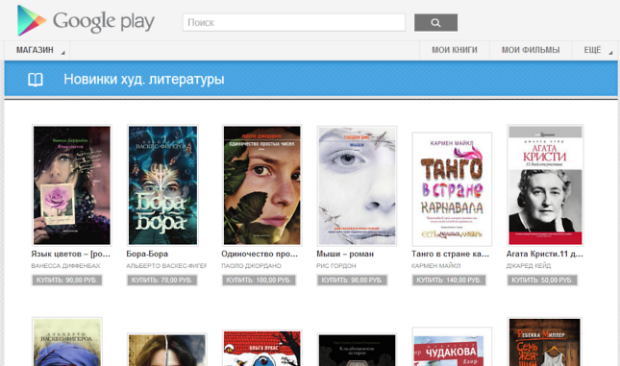Focus the Поиск search field
The height and width of the screenshot is (366, 620).
pos(294,23)
